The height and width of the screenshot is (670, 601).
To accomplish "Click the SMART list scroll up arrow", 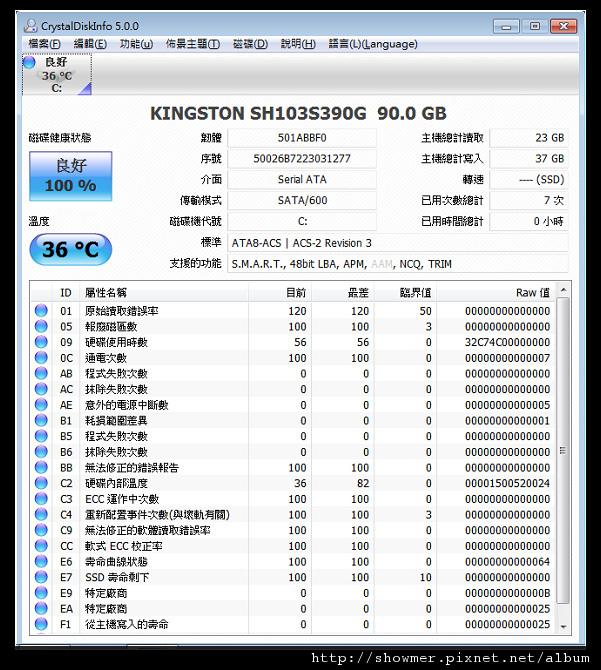I will click(563, 290).
